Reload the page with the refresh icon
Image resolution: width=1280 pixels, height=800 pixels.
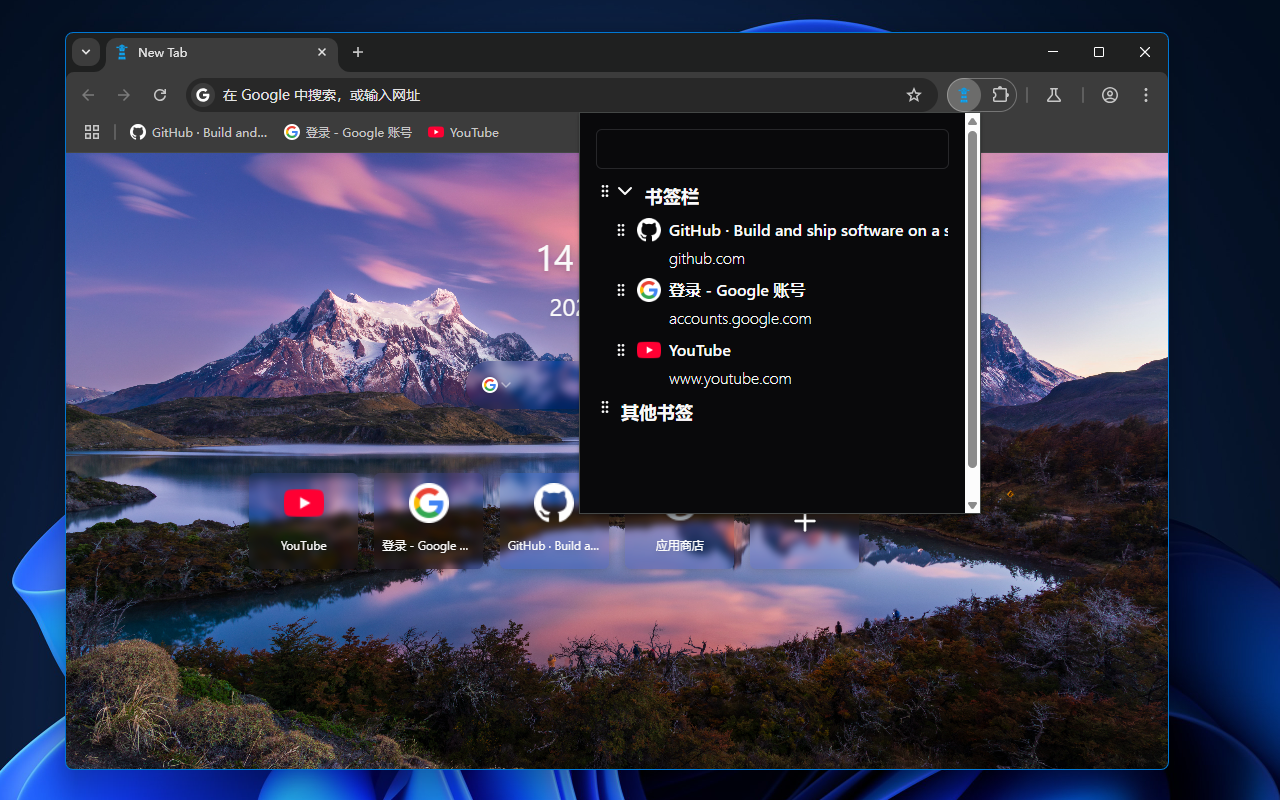[160, 95]
